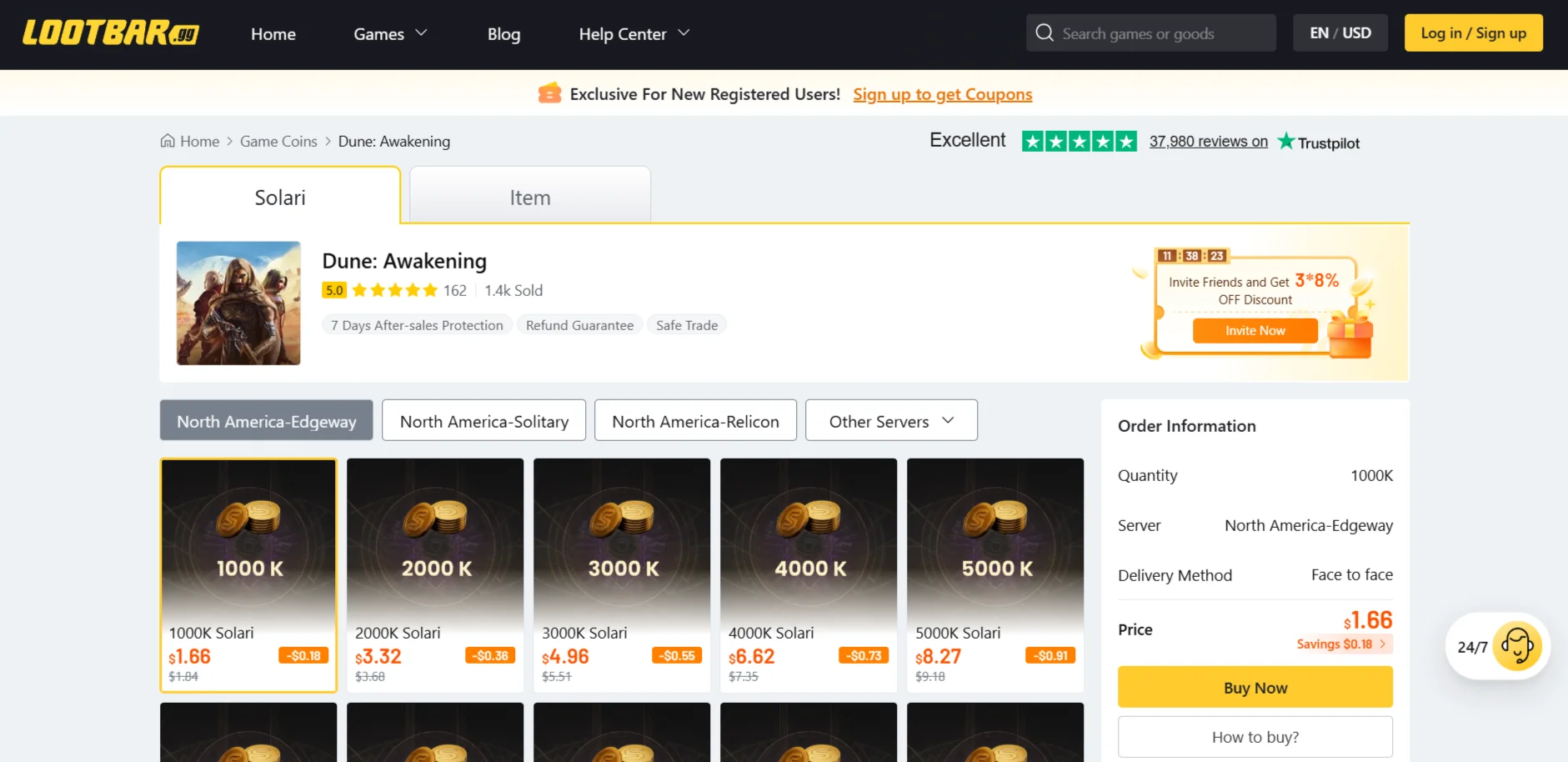Click the LootBar.gg logo

point(110,33)
